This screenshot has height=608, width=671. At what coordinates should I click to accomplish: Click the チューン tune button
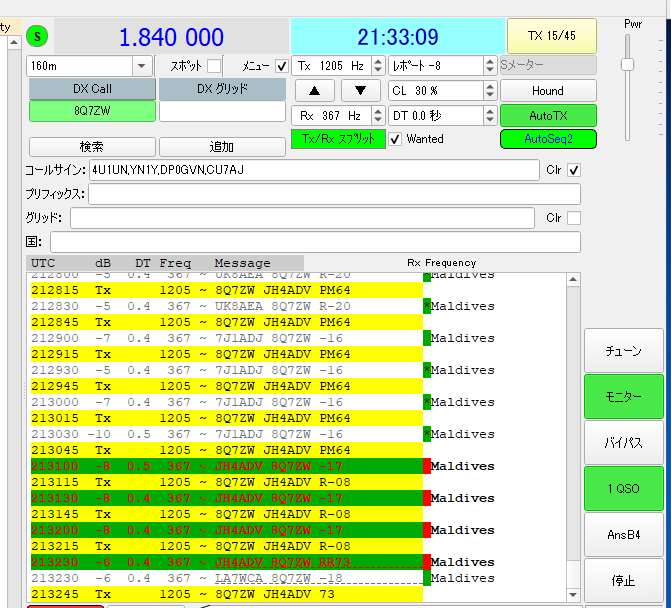click(x=623, y=351)
